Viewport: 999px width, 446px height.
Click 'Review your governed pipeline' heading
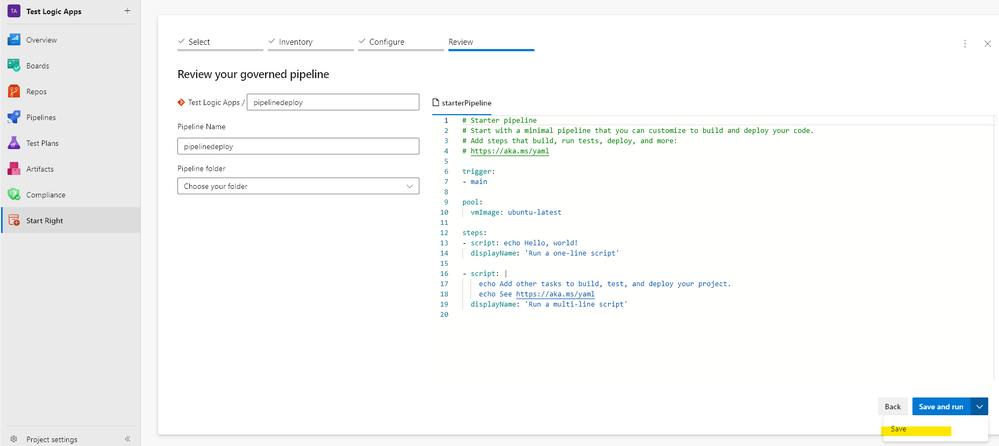point(253,75)
